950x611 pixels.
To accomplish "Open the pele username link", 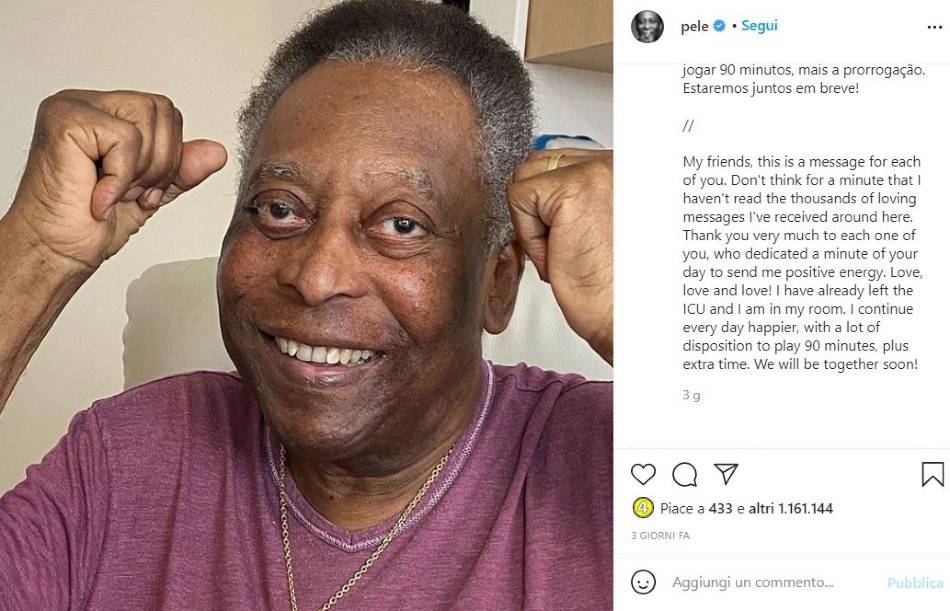I will [x=694, y=27].
